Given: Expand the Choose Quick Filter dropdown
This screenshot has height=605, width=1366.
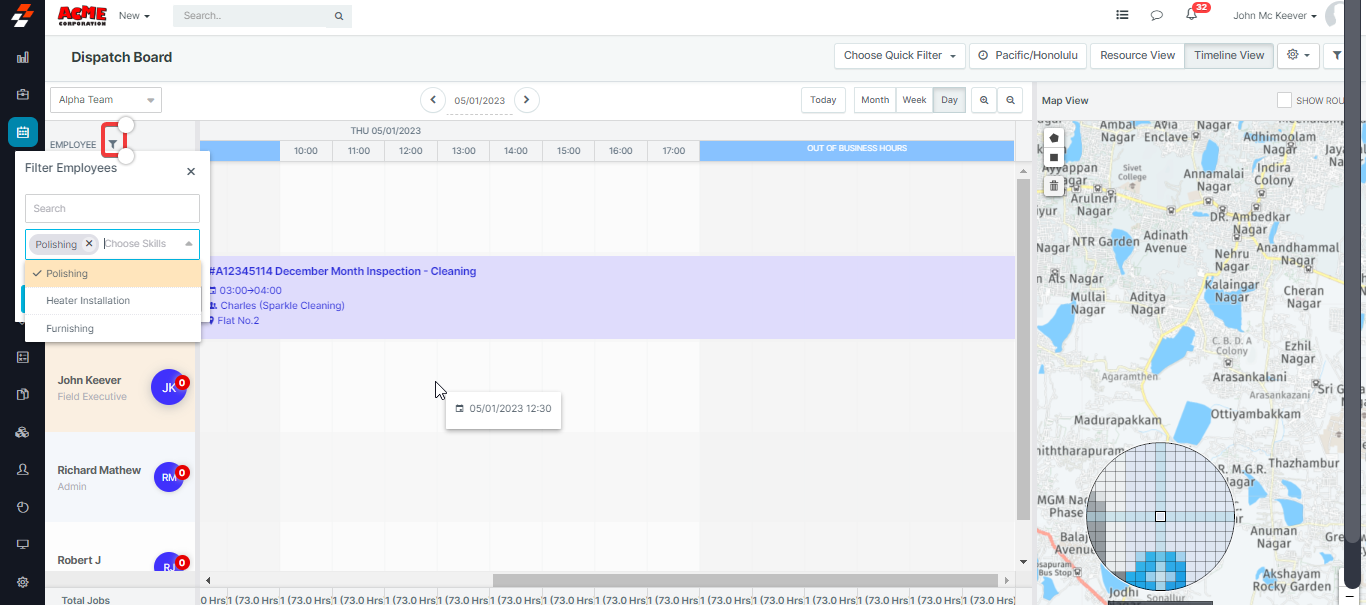Looking at the screenshot, I should point(900,56).
